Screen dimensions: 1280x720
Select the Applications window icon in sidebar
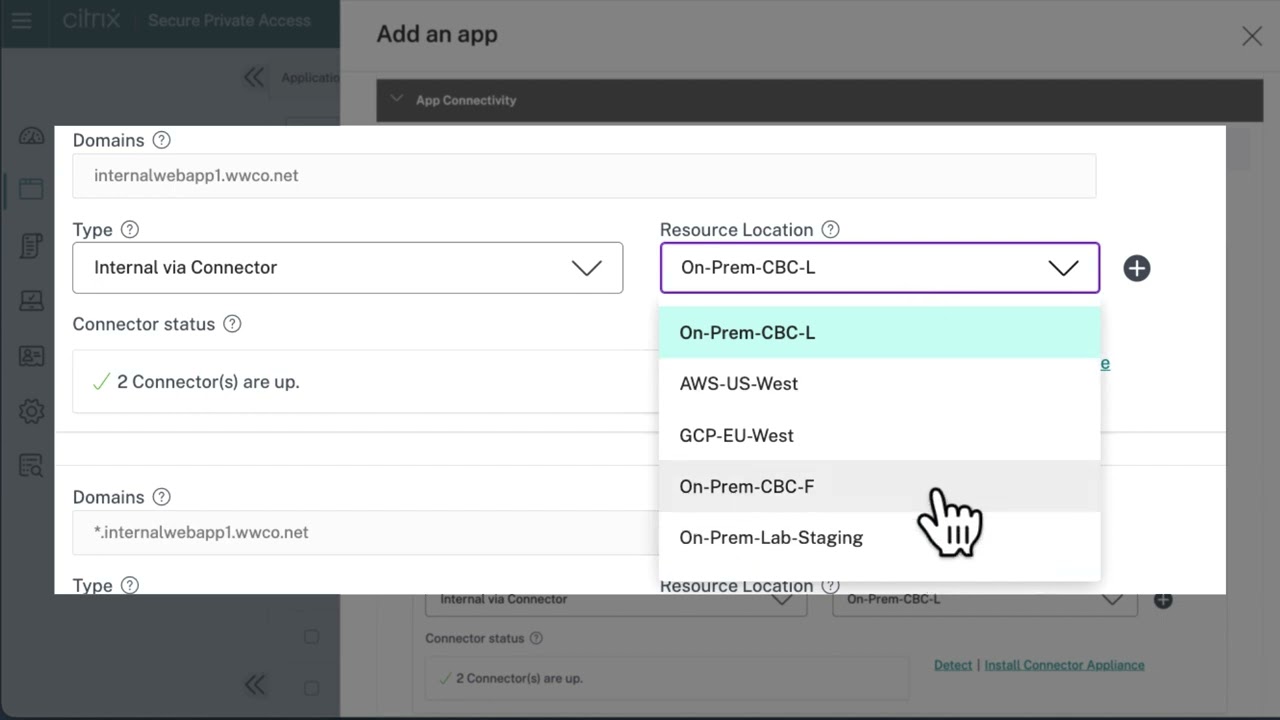point(31,189)
